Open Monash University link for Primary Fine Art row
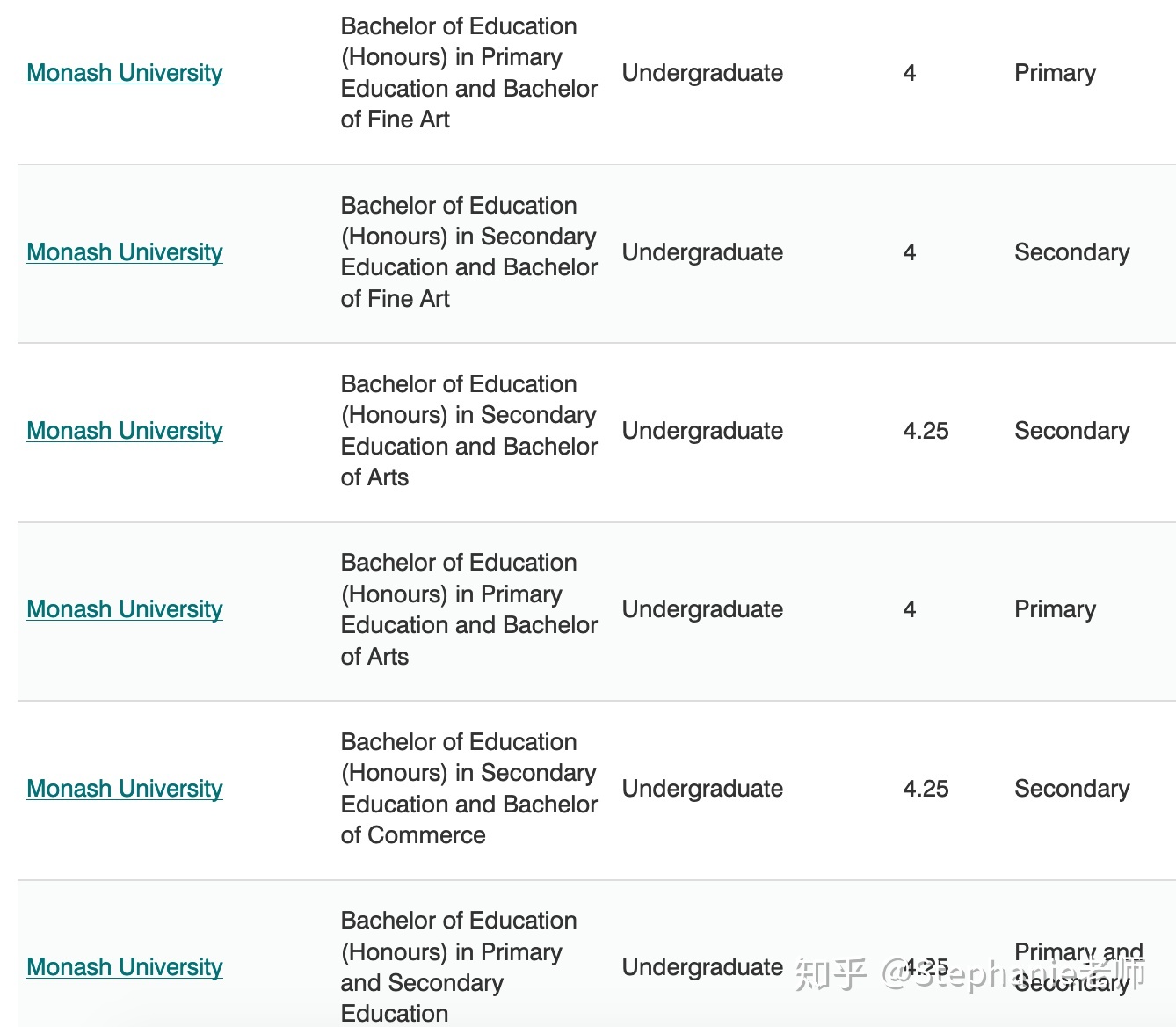The image size is (1176, 1027). (125, 73)
